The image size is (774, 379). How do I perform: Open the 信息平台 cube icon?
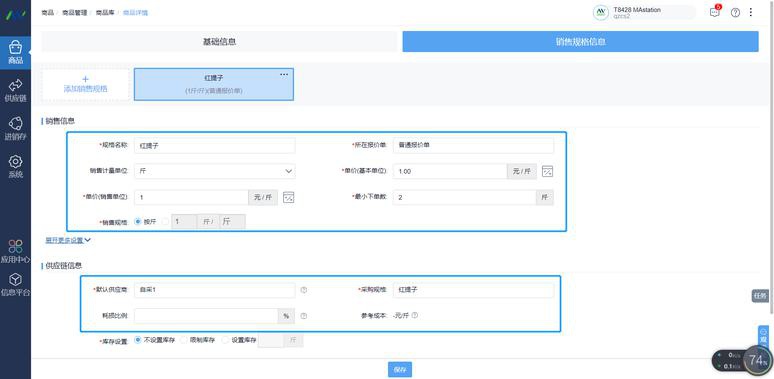15,280
